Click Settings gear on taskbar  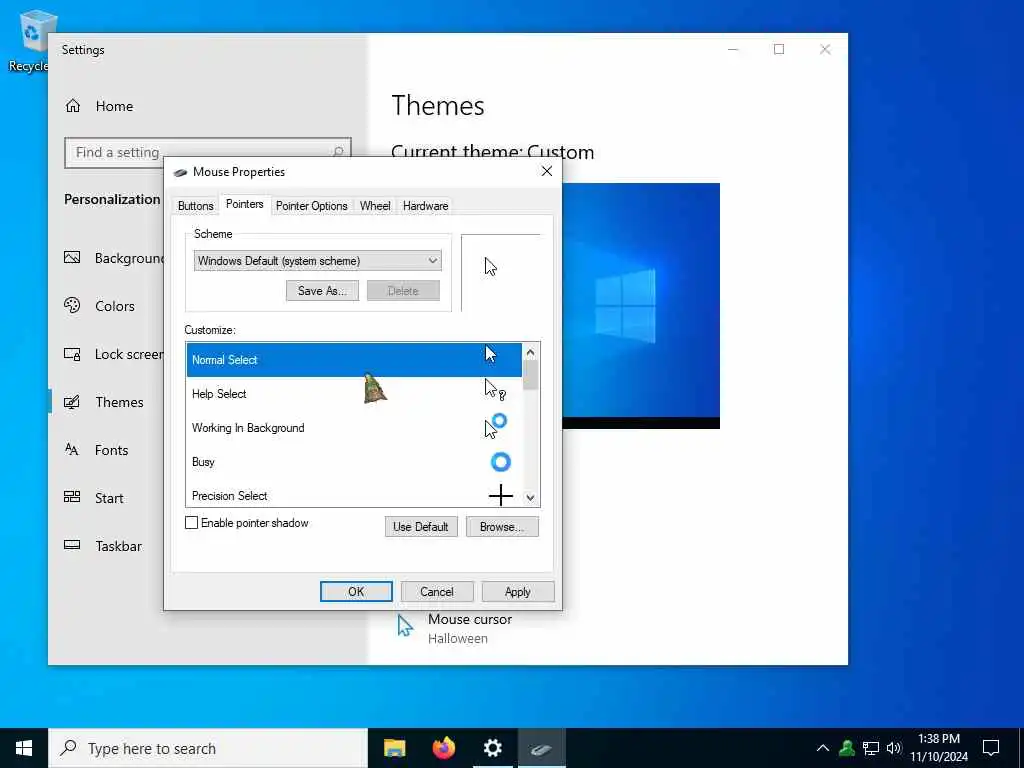point(492,748)
